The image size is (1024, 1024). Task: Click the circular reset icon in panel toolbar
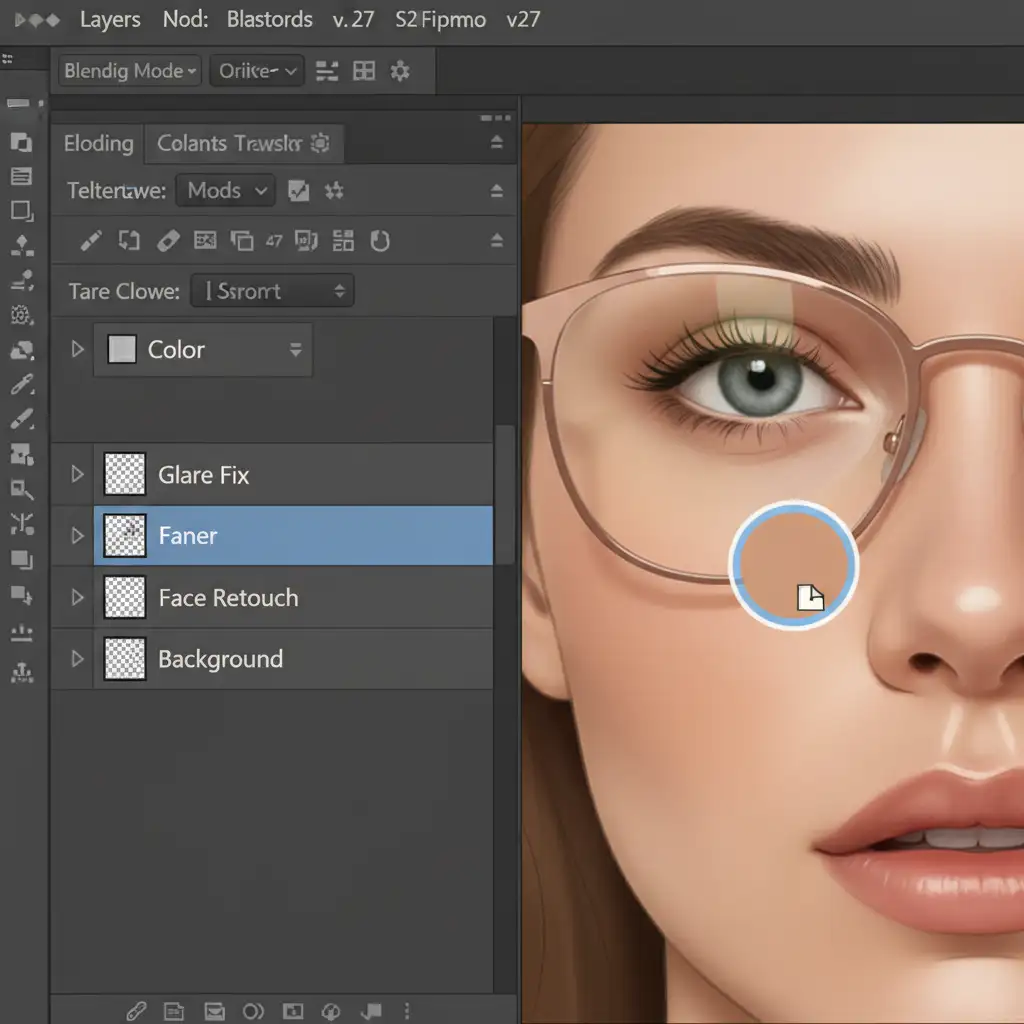[x=379, y=241]
